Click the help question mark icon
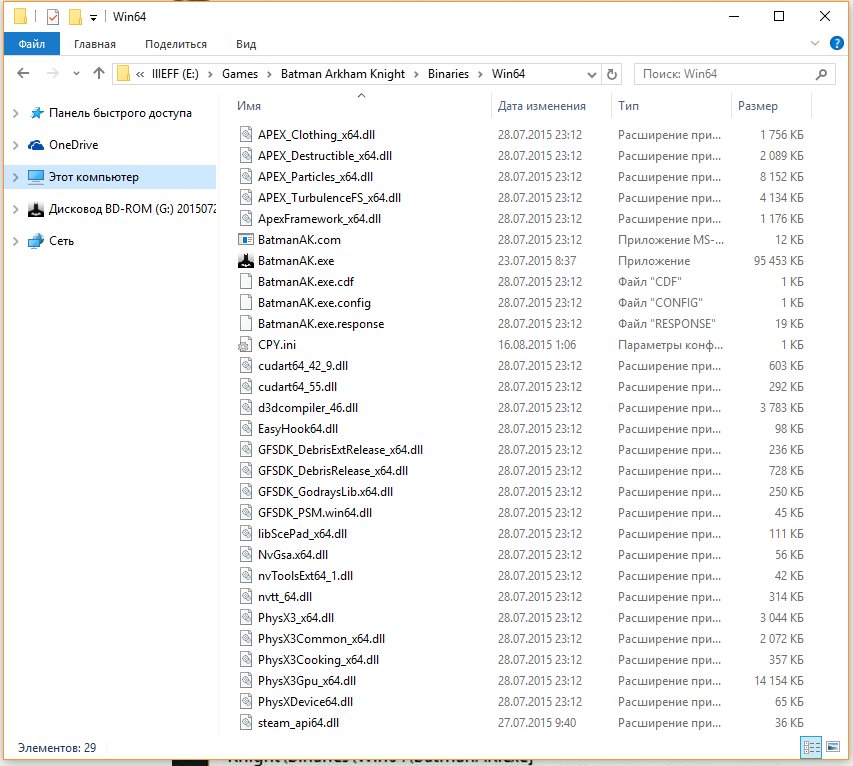The image size is (853, 766). 837,44
